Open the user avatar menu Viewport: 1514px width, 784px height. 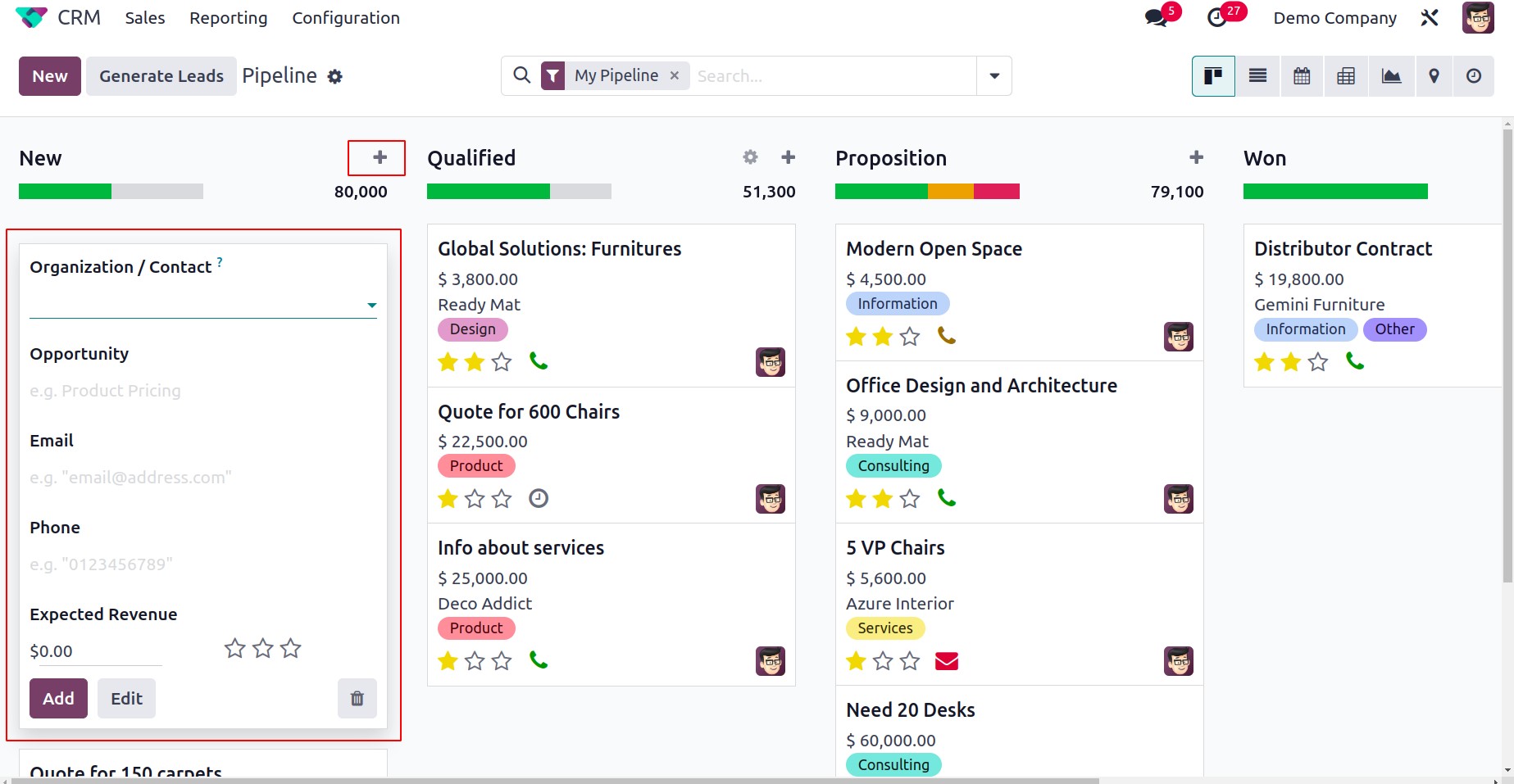(1478, 17)
